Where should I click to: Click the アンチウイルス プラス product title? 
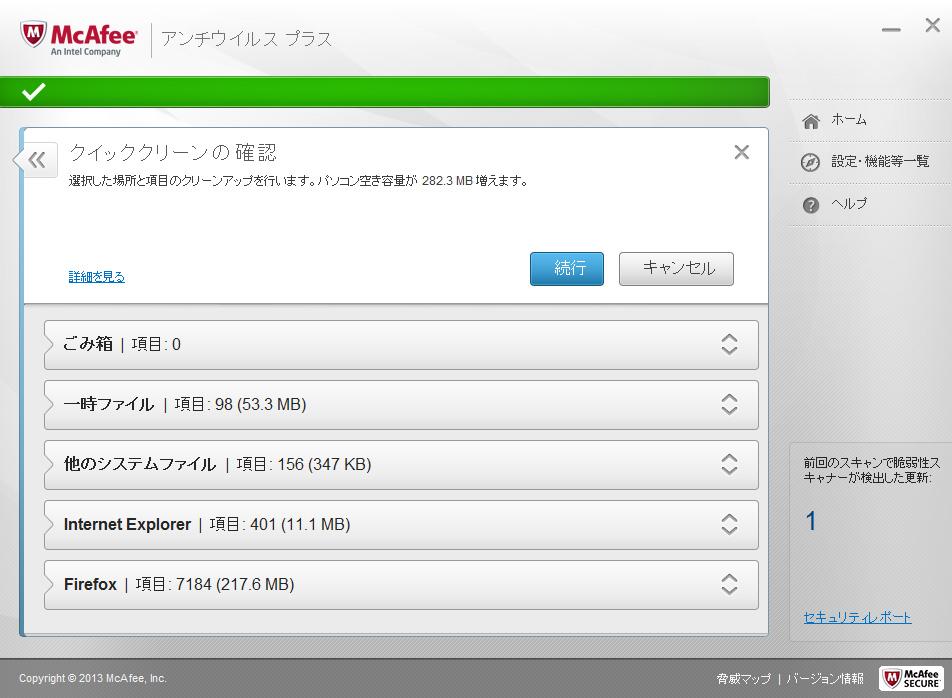click(246, 39)
